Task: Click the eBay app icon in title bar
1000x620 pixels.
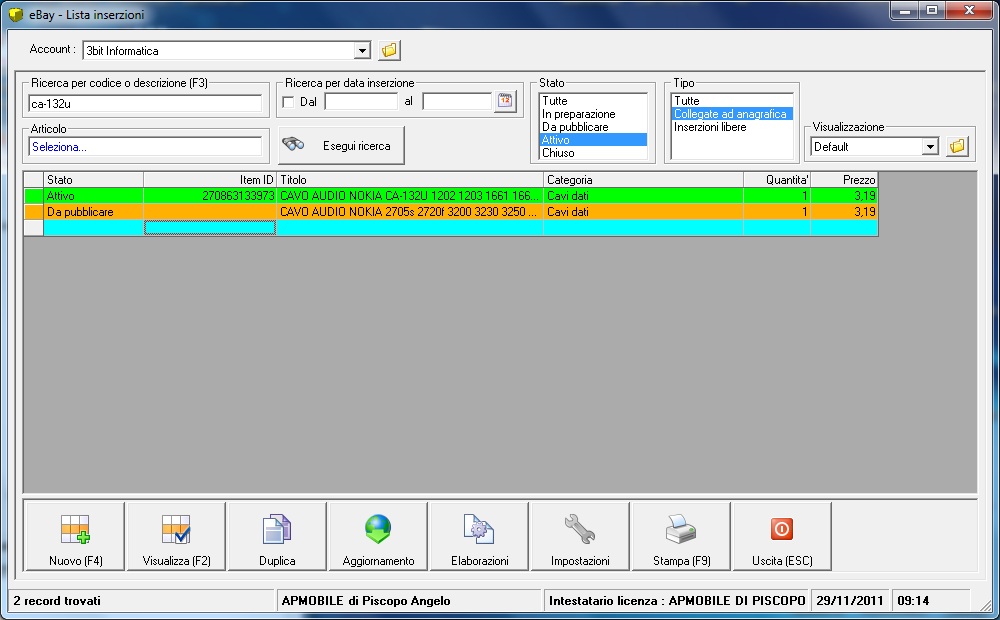Action: click(16, 14)
